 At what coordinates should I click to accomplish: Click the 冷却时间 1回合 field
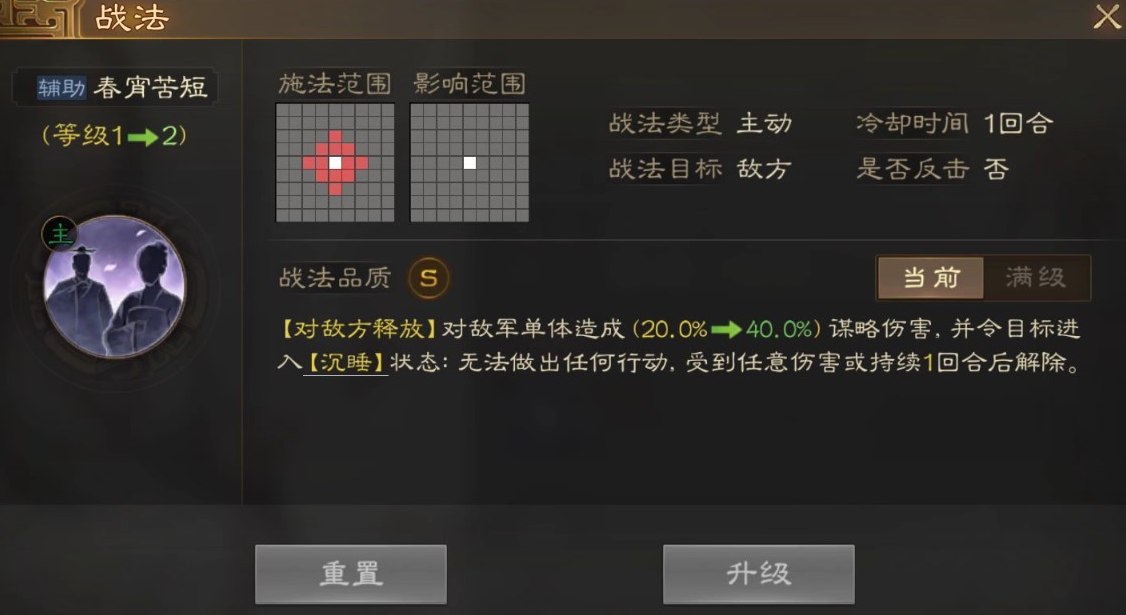(954, 124)
